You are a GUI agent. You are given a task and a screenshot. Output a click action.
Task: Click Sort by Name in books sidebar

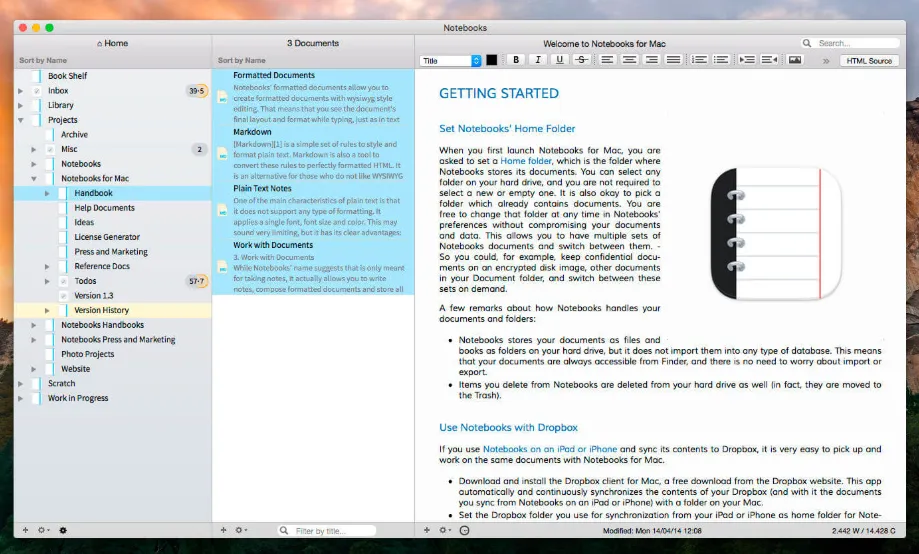click(43, 60)
